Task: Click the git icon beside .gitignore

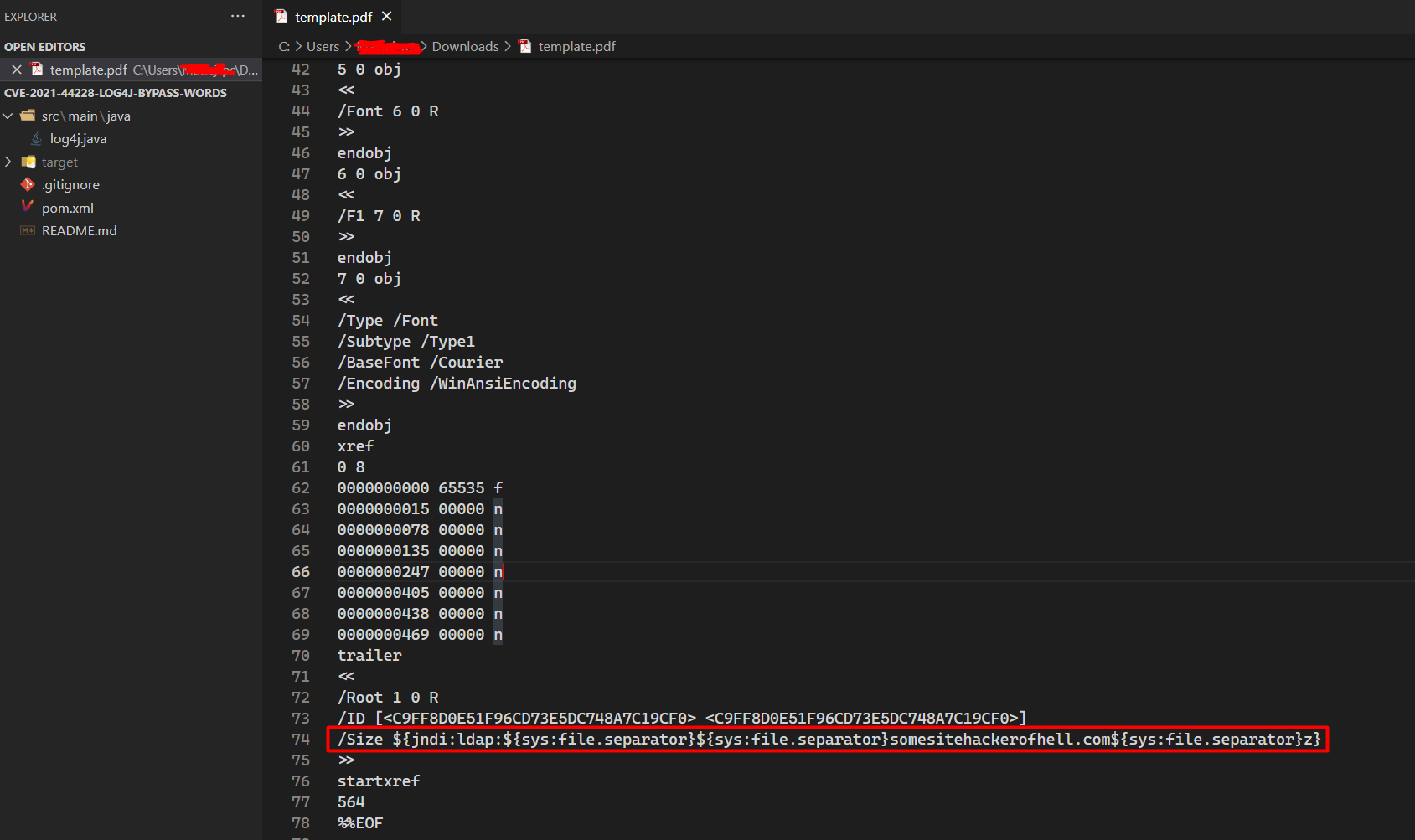Action: coord(28,184)
